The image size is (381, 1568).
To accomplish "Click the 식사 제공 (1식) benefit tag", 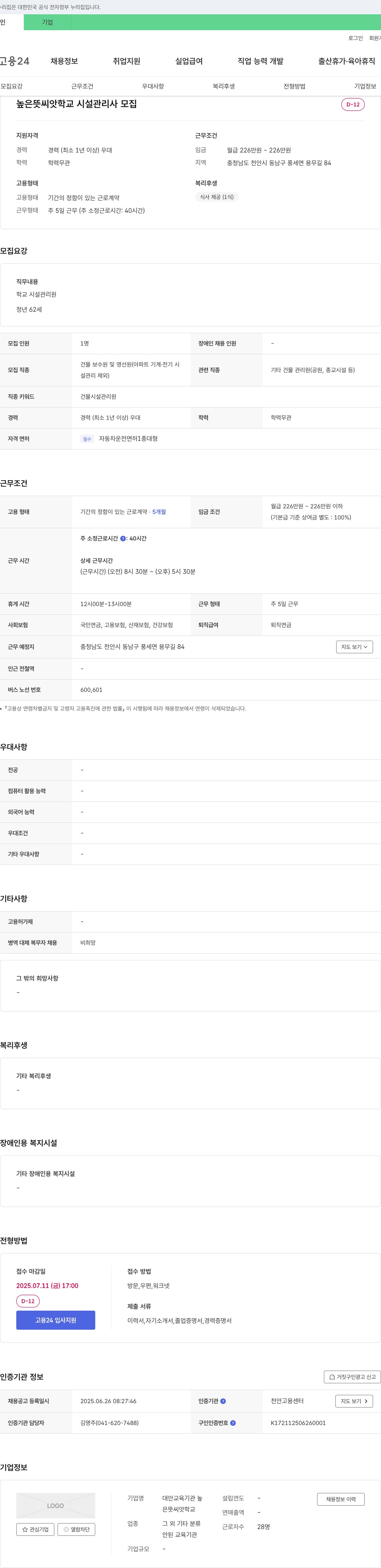I will pyautogui.click(x=217, y=197).
